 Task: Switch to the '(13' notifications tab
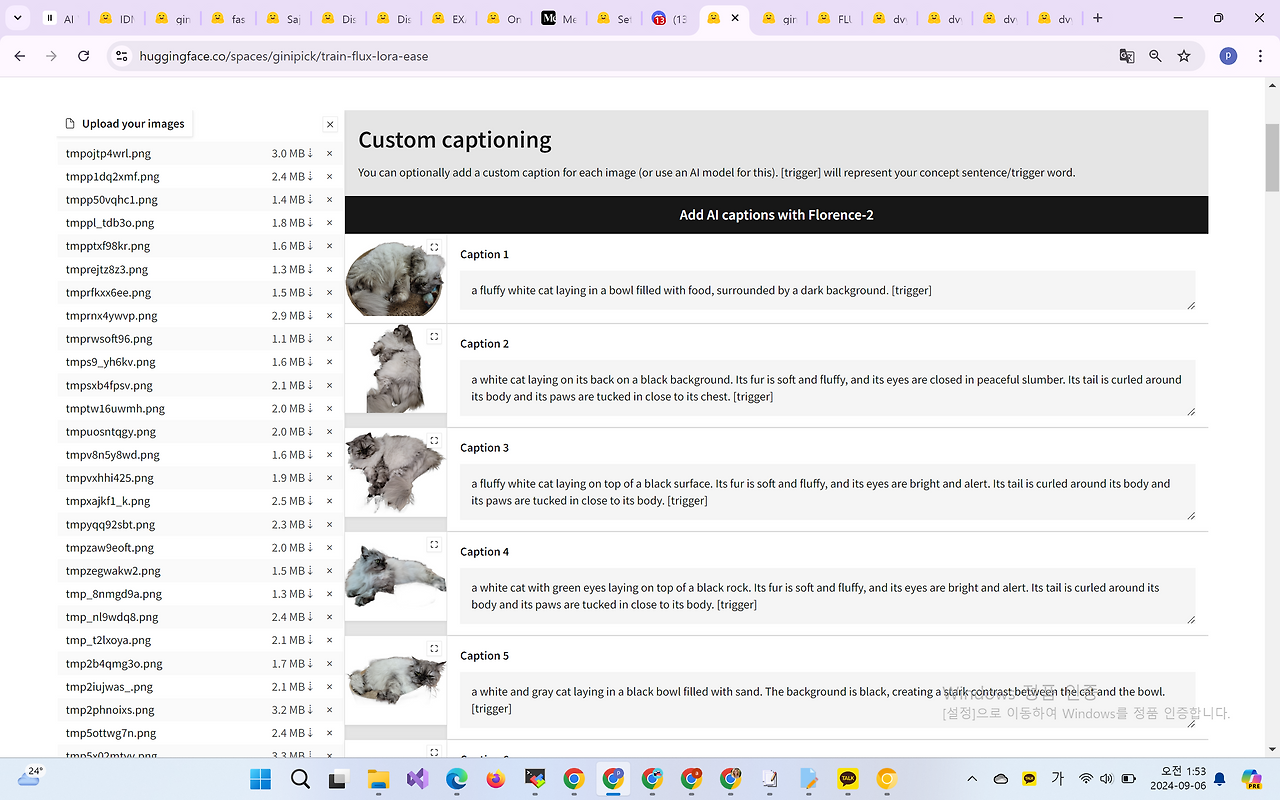tap(670, 18)
